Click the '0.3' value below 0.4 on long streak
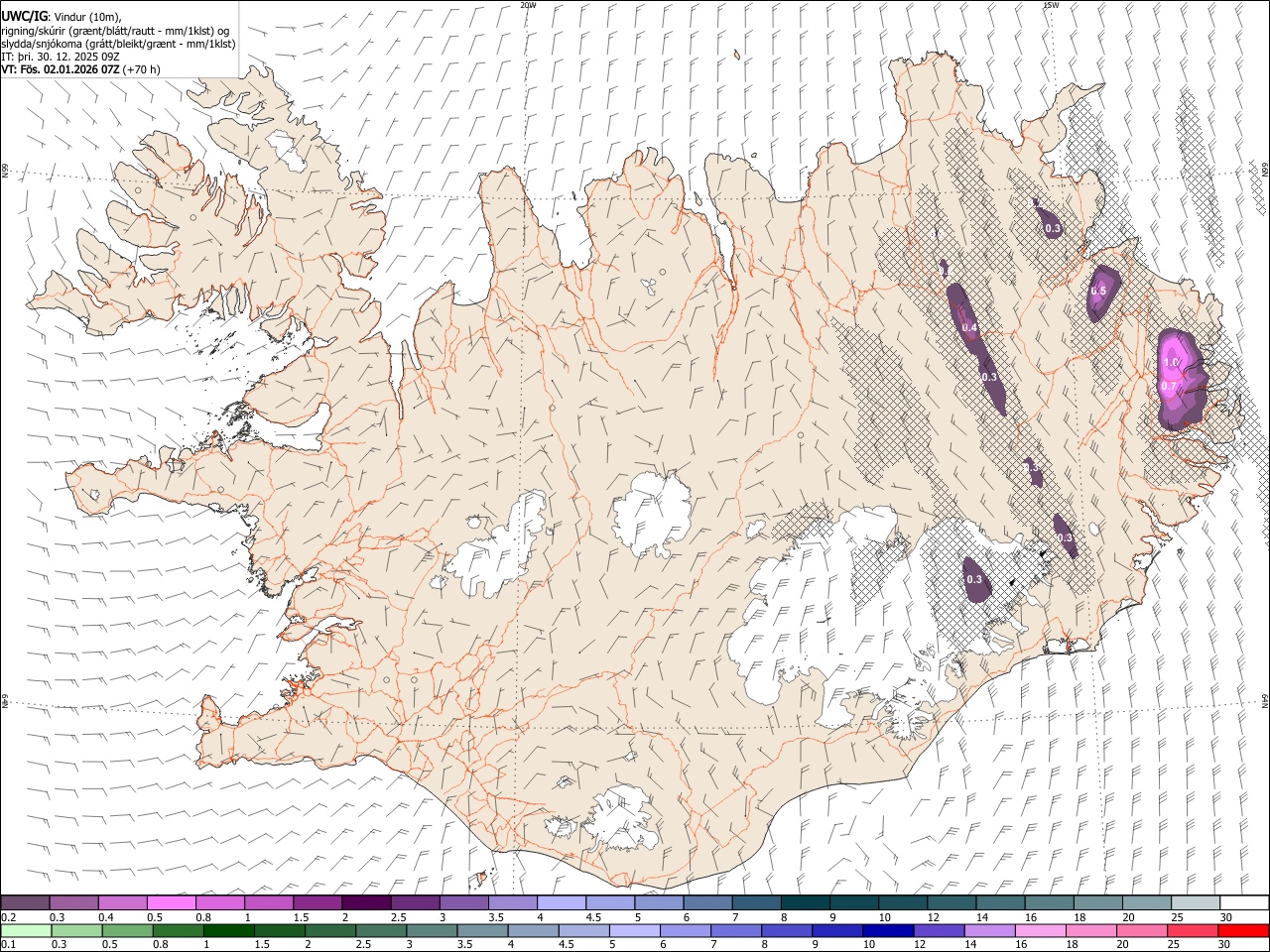The height and width of the screenshot is (952, 1270). point(989,377)
